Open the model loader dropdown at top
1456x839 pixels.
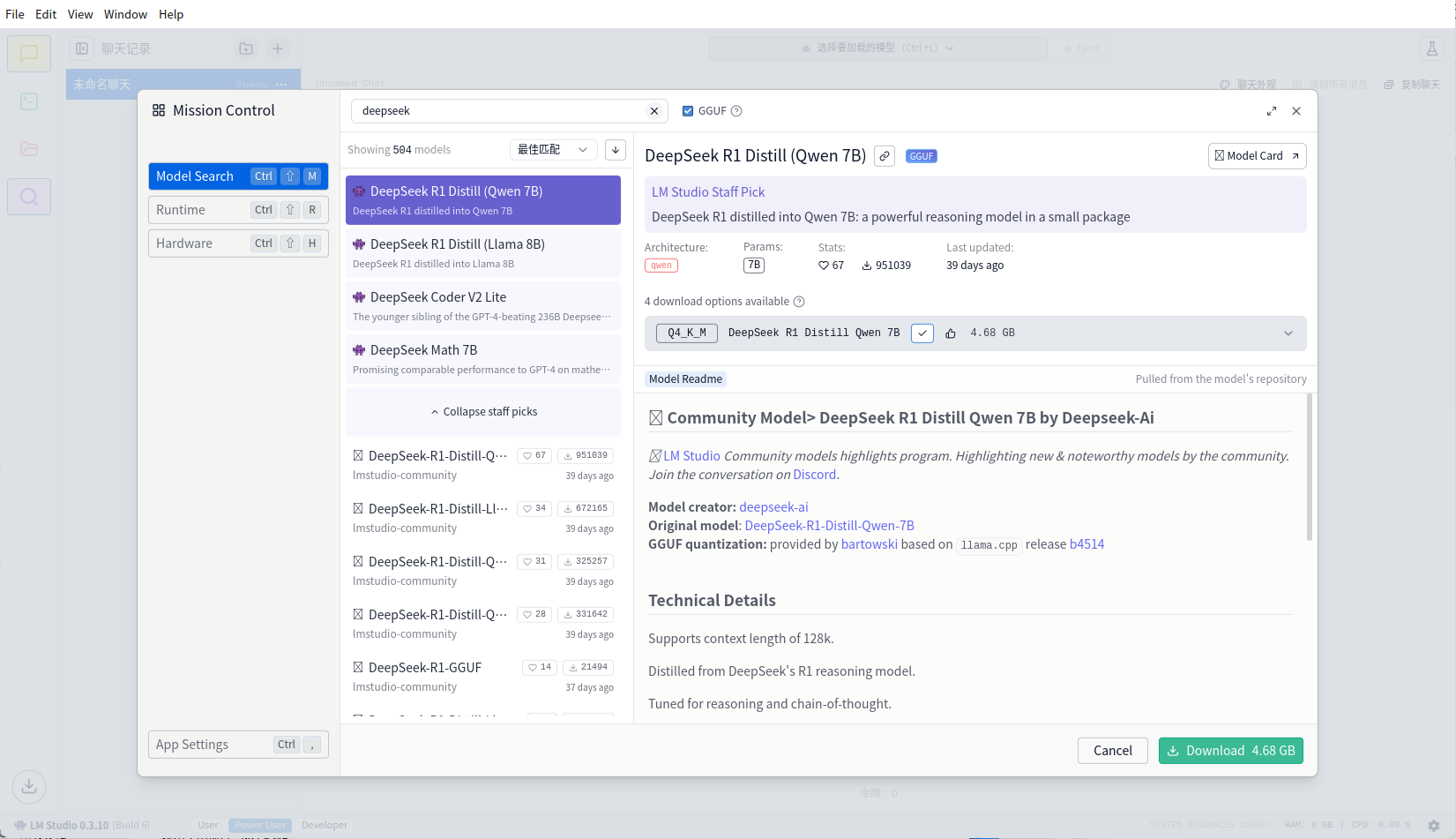click(x=878, y=49)
